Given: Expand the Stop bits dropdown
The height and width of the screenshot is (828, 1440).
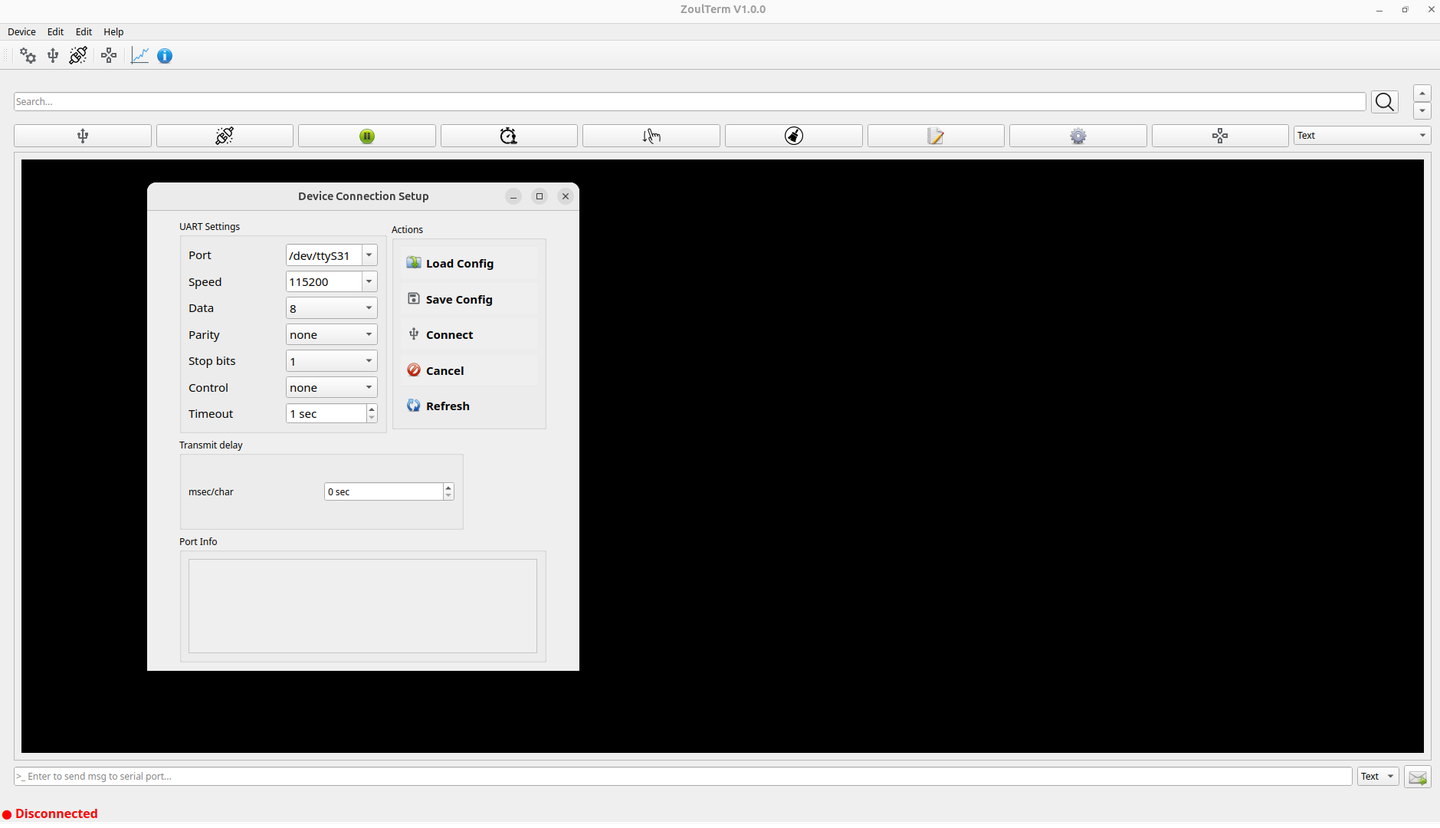Looking at the screenshot, I should [x=331, y=361].
